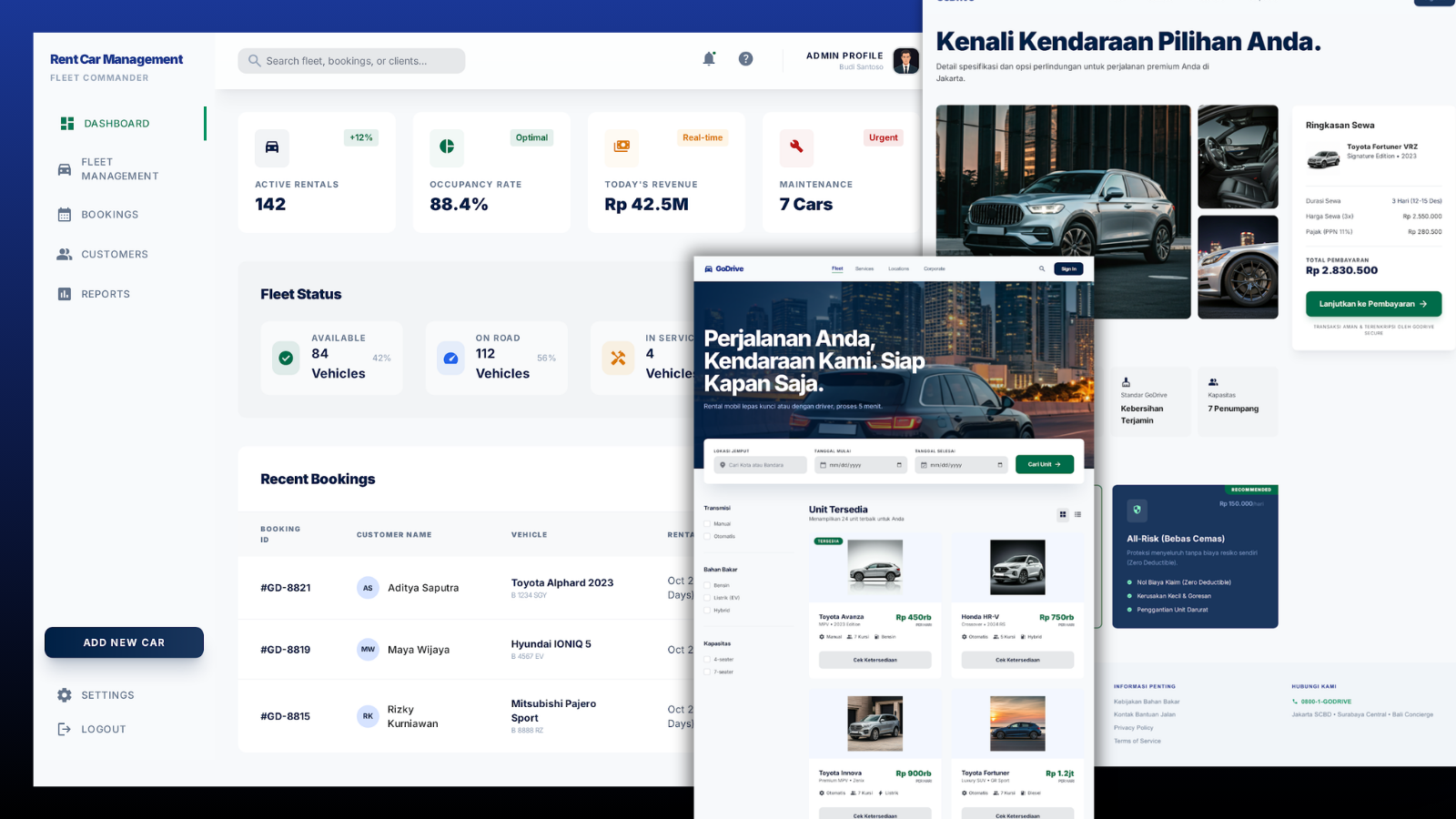The width and height of the screenshot is (1456, 819).
Task: Open the Kebijakan Bahan Bakar link
Action: point(1147,702)
